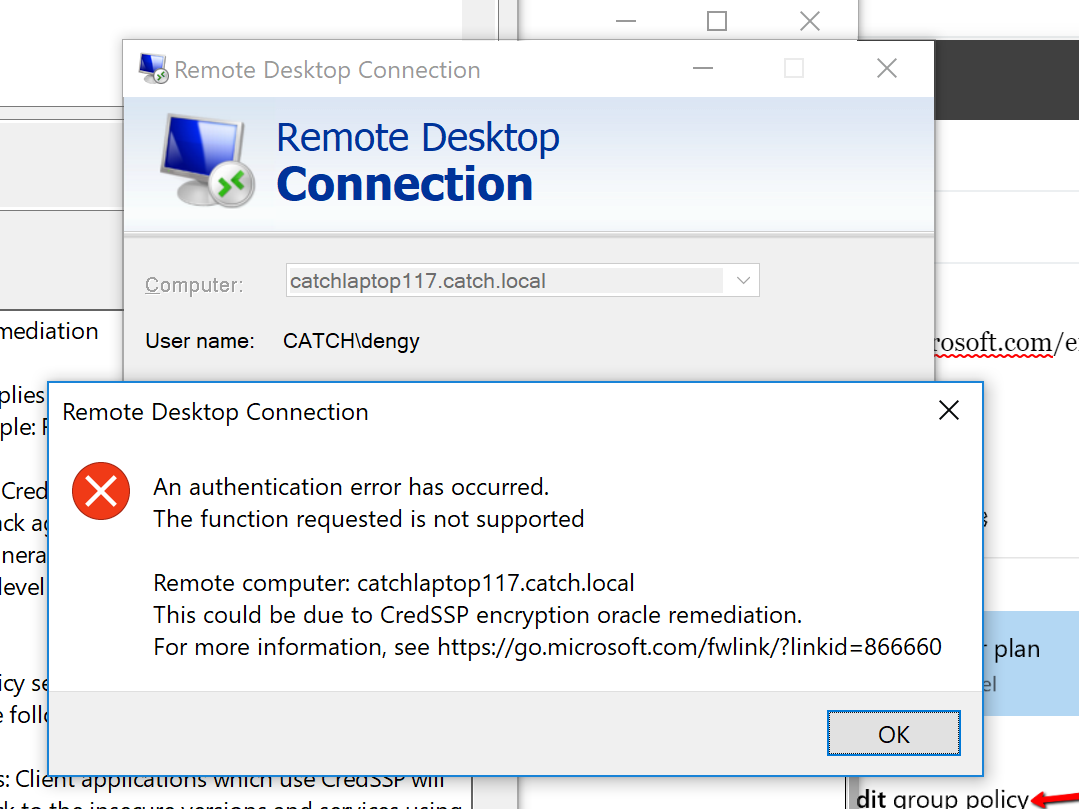The height and width of the screenshot is (809, 1079).
Task: Click 'dit group policy' text in background document
Action: [942, 799]
